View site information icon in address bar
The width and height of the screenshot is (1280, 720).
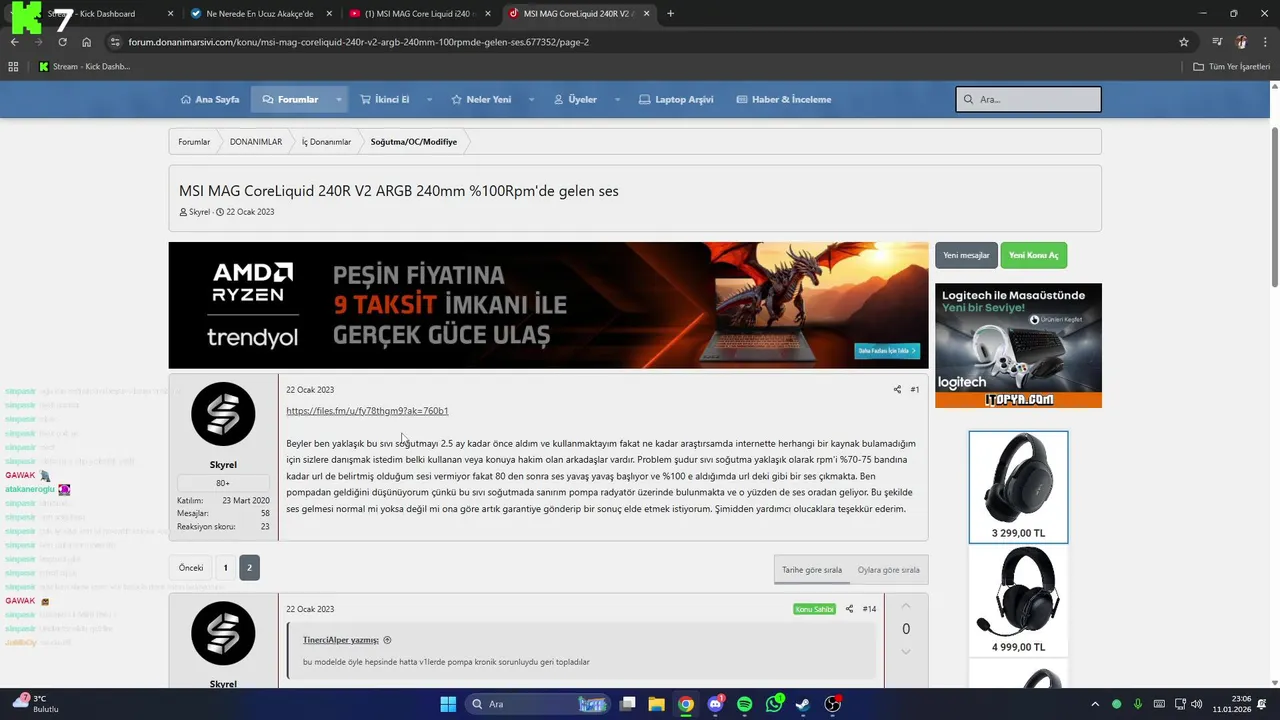pos(115,42)
